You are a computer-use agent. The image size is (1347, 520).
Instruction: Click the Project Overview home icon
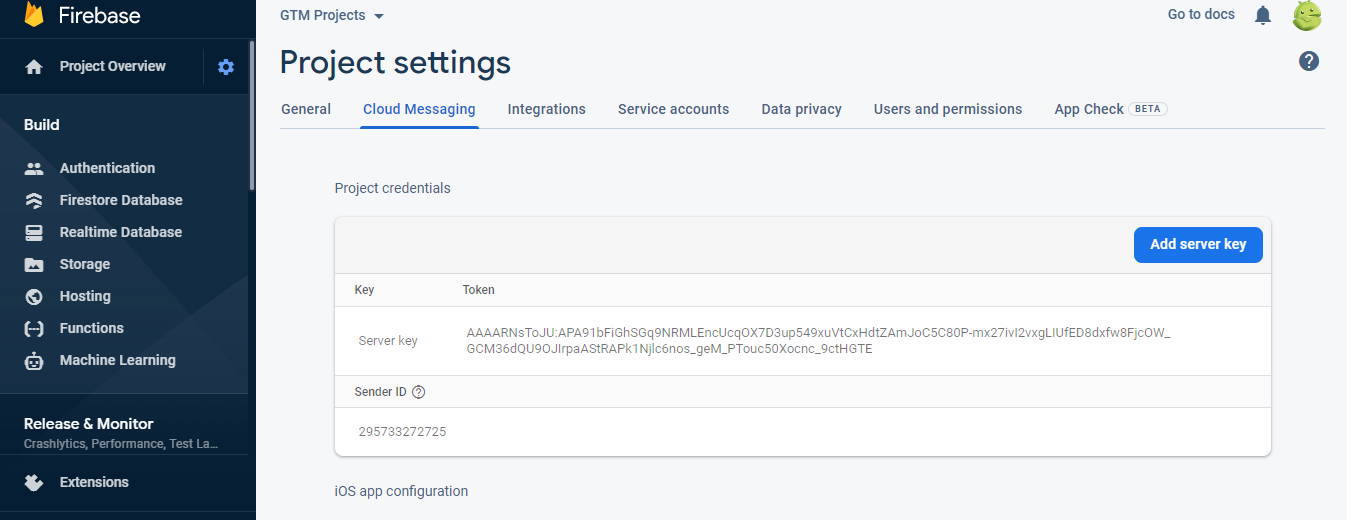pyautogui.click(x=34, y=67)
